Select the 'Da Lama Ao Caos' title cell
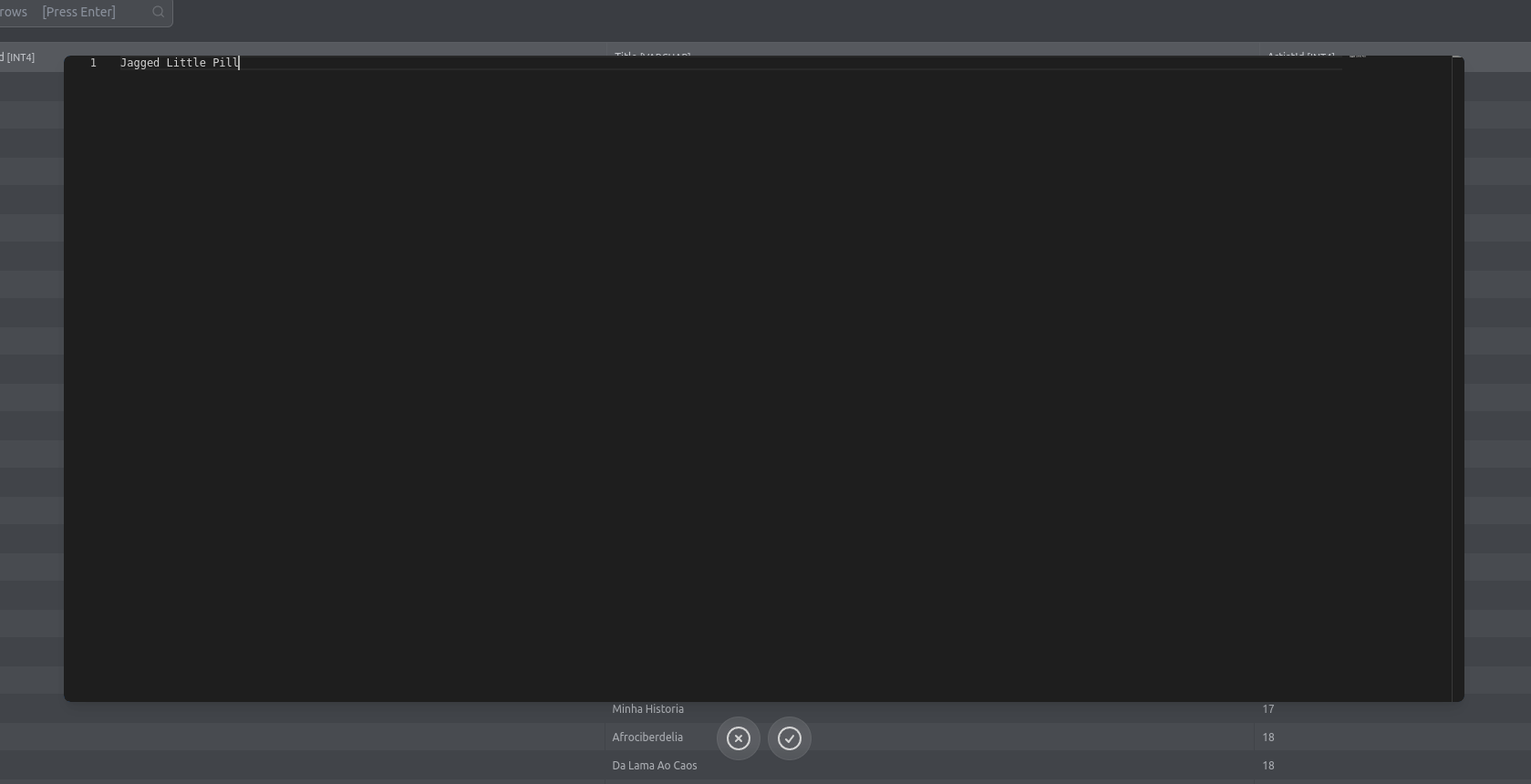This screenshot has height=784, width=1531. point(928,766)
